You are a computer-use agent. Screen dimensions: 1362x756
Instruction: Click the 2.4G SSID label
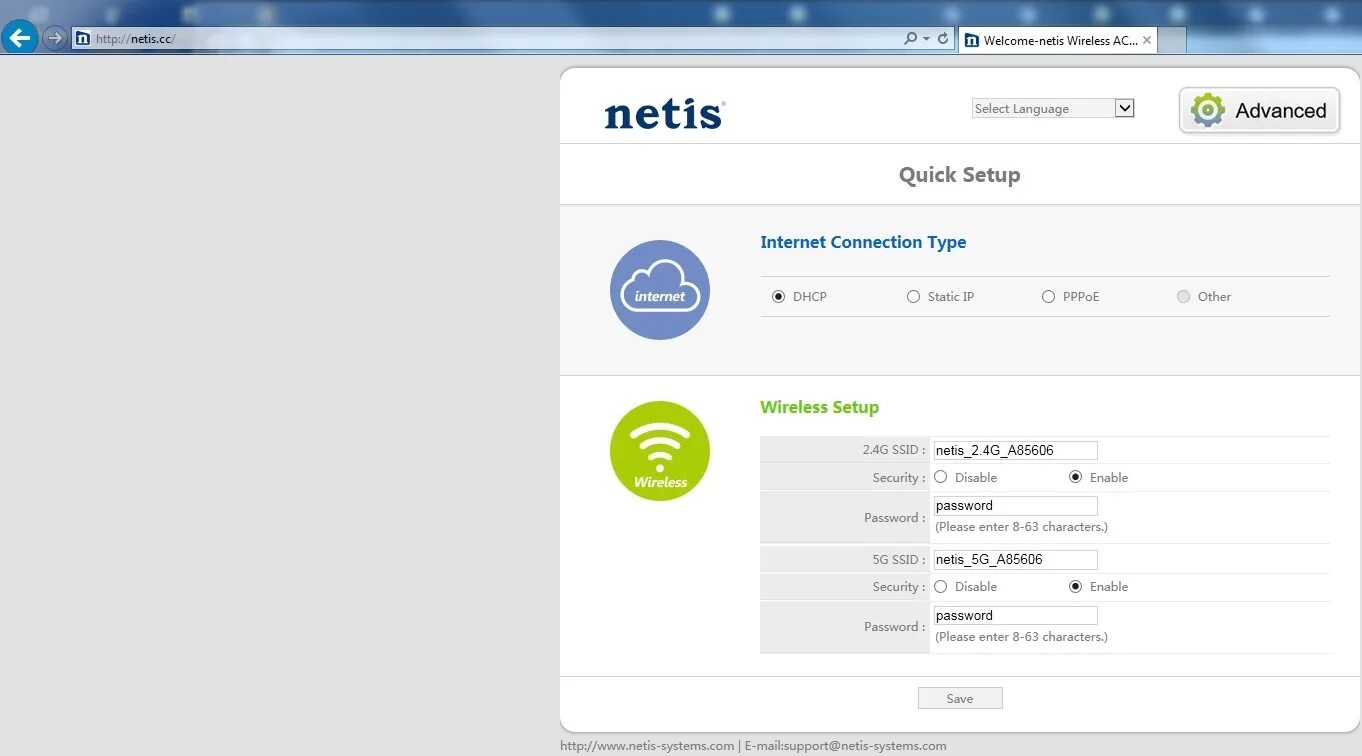(x=893, y=450)
